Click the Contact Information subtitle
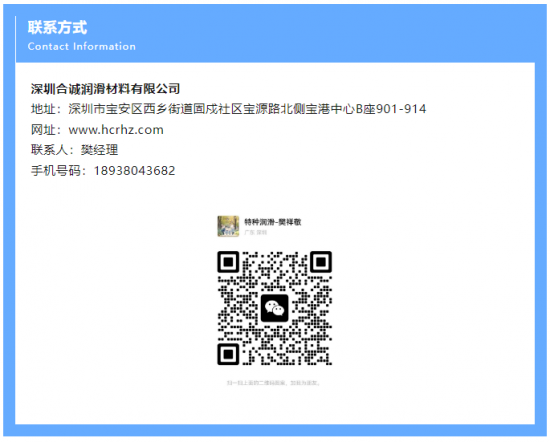The height and width of the screenshot is (442, 550). 82,46
